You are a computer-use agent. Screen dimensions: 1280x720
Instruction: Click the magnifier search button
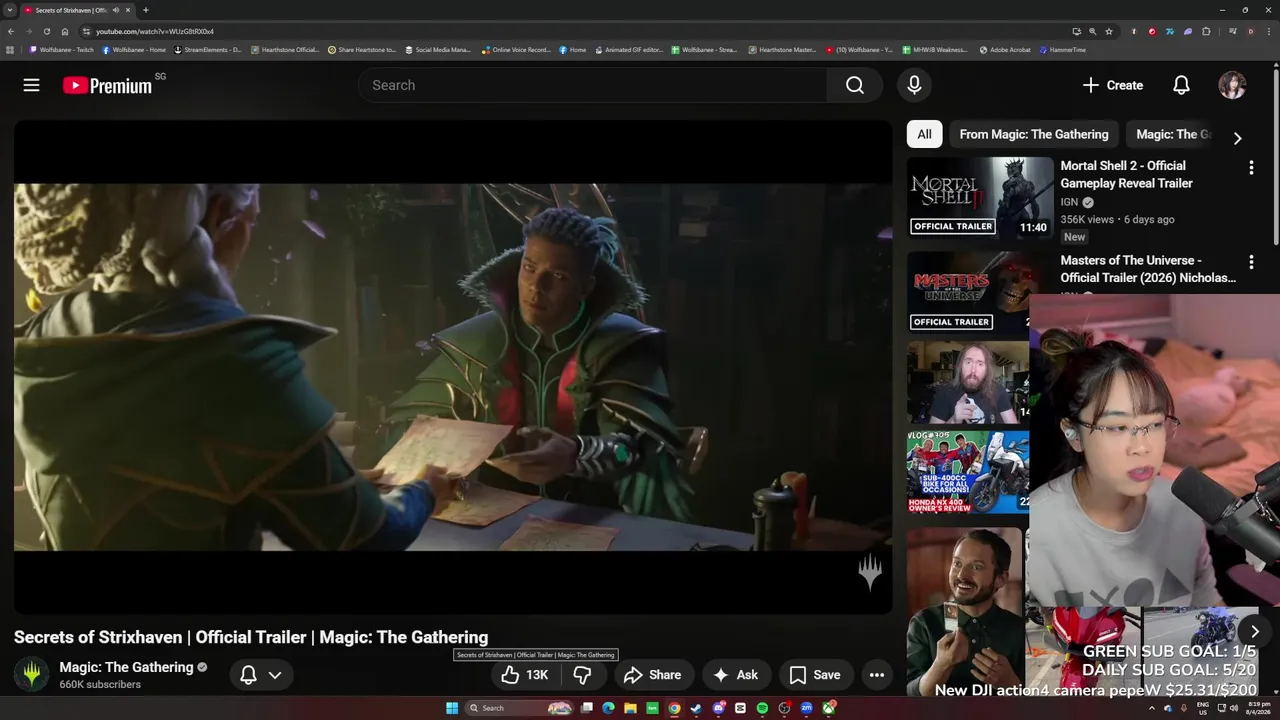coord(854,85)
